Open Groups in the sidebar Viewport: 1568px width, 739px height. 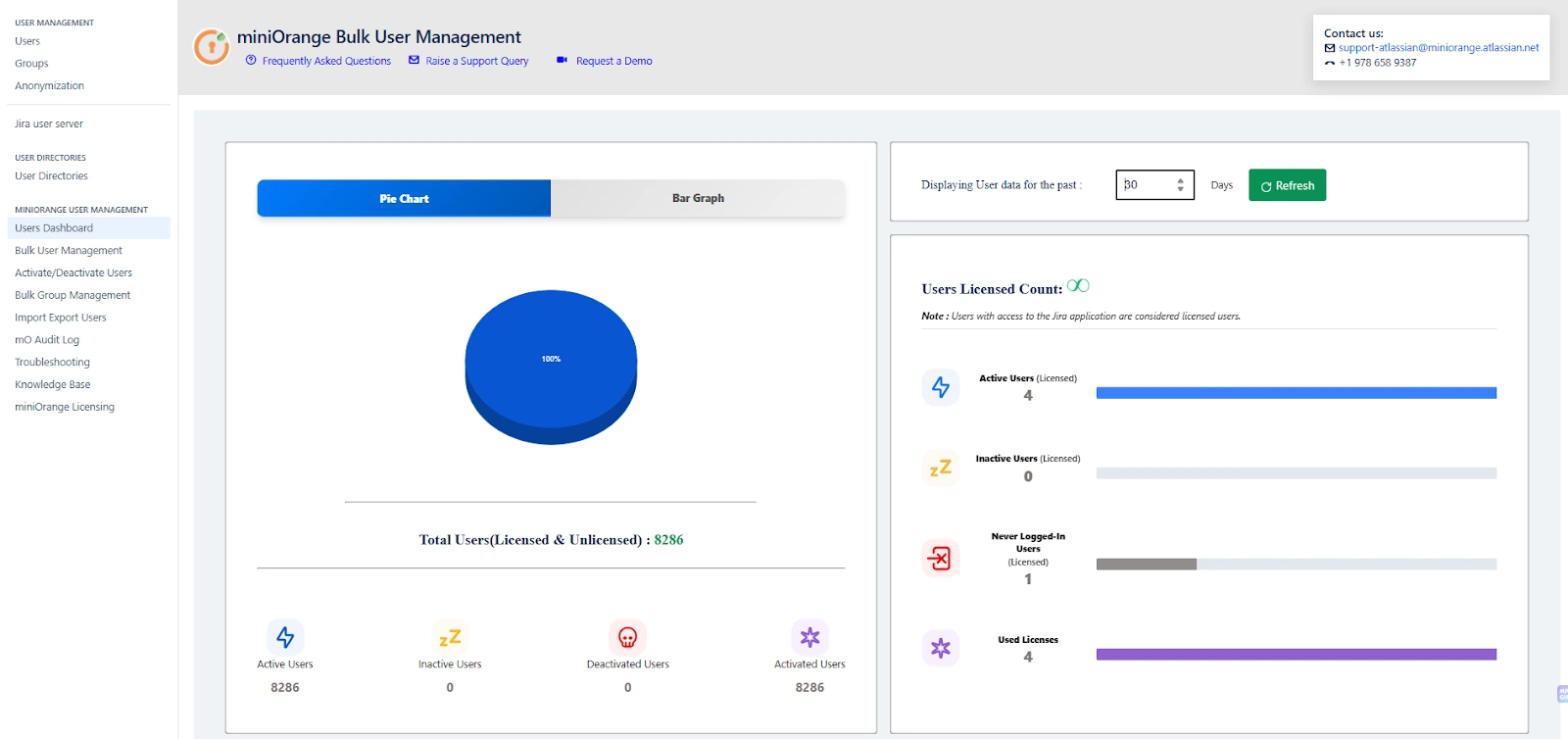31,64
